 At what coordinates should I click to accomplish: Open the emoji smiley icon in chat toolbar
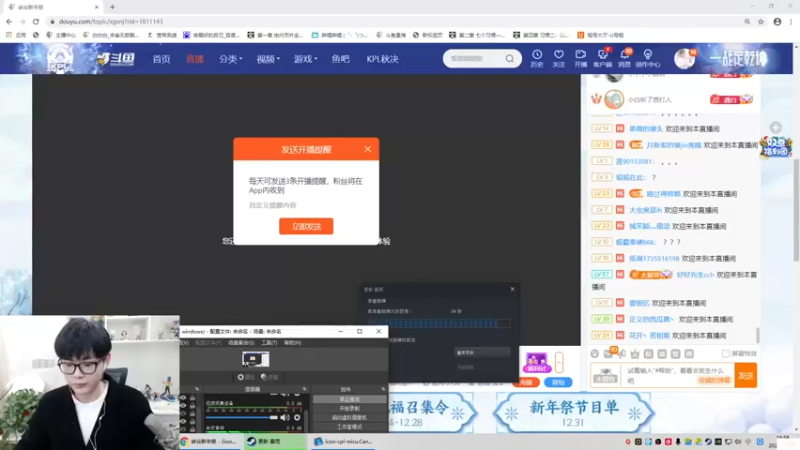coord(594,353)
